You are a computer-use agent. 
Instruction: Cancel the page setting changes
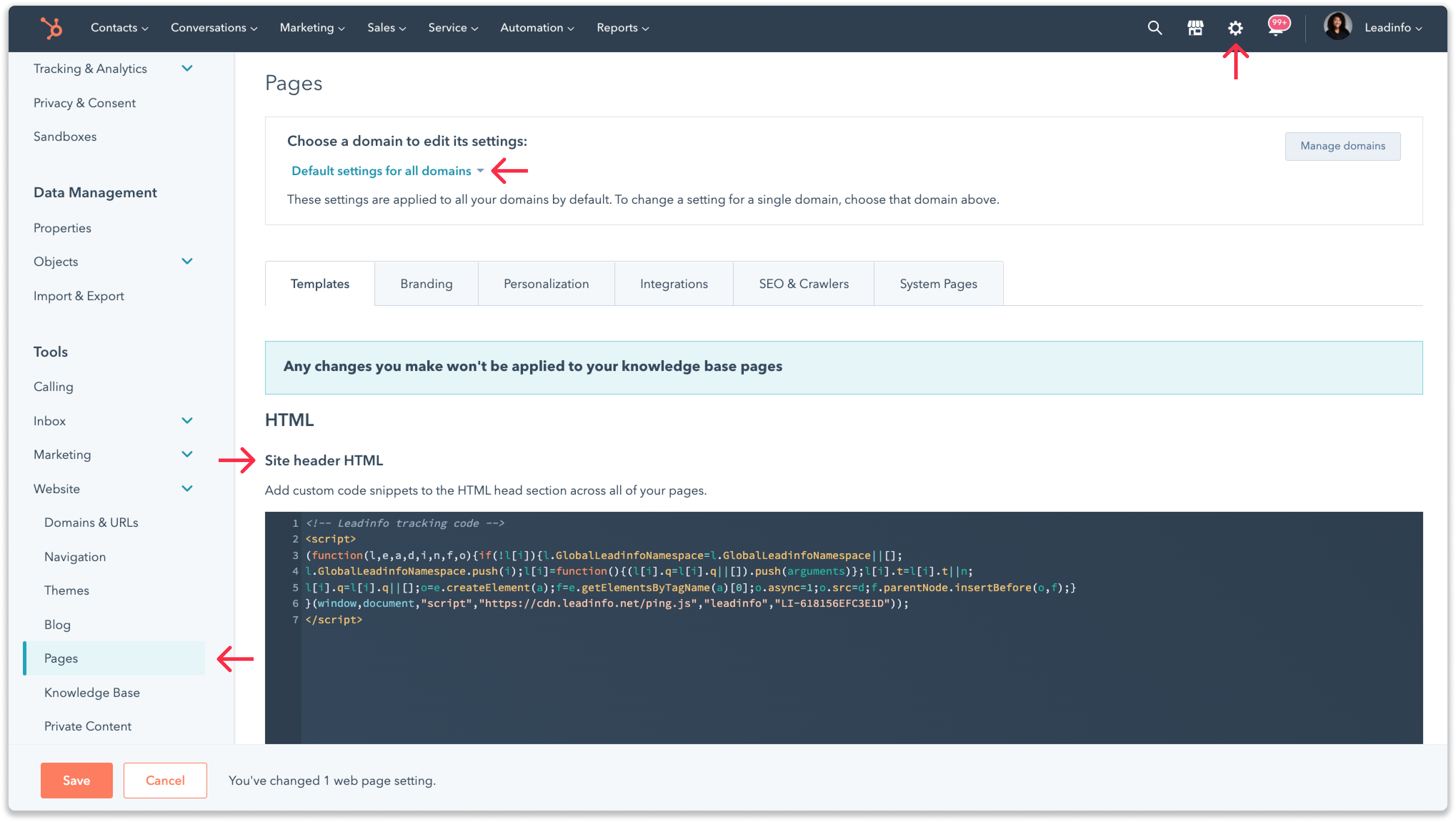tap(165, 781)
